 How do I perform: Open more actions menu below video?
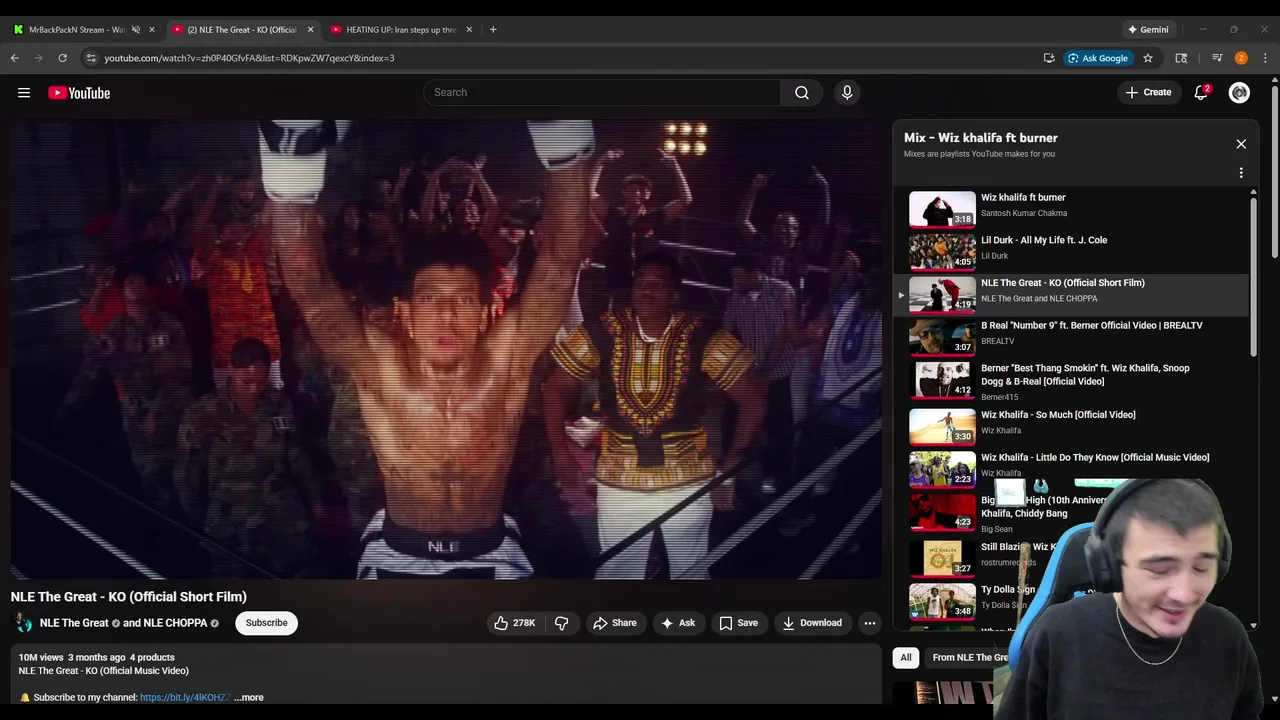[x=870, y=623]
